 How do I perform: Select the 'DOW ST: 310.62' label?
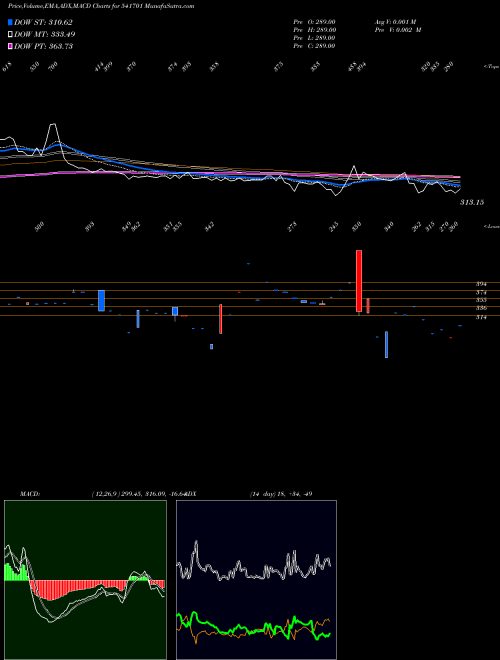43,22
